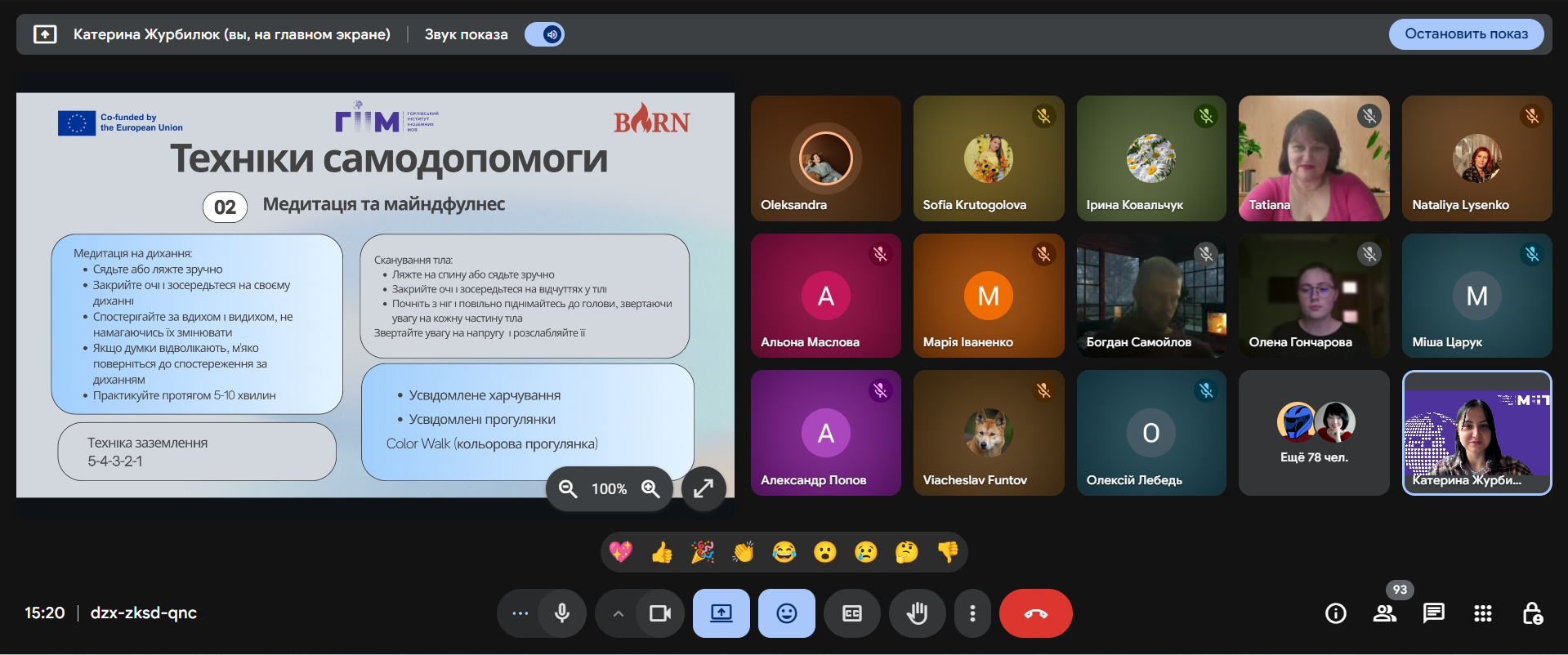
Task: Mute the microphone
Action: pyautogui.click(x=562, y=613)
